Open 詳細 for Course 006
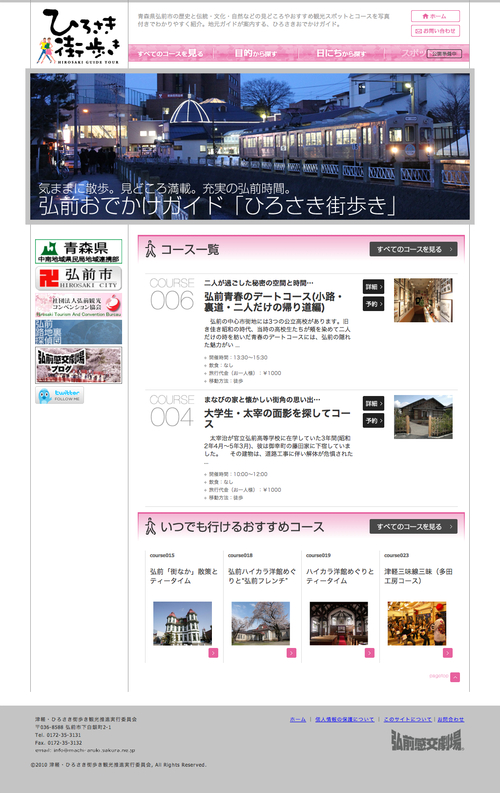The image size is (500, 793). (373, 287)
